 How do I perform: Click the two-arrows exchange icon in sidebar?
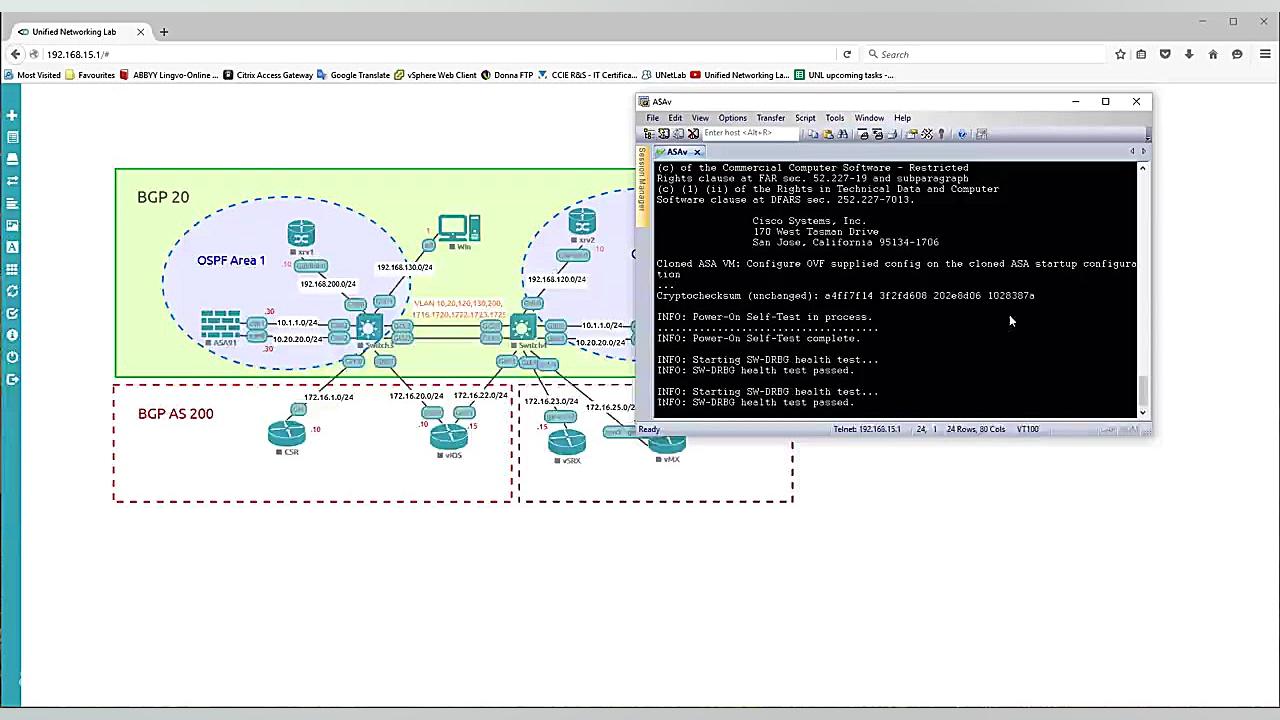click(x=12, y=181)
